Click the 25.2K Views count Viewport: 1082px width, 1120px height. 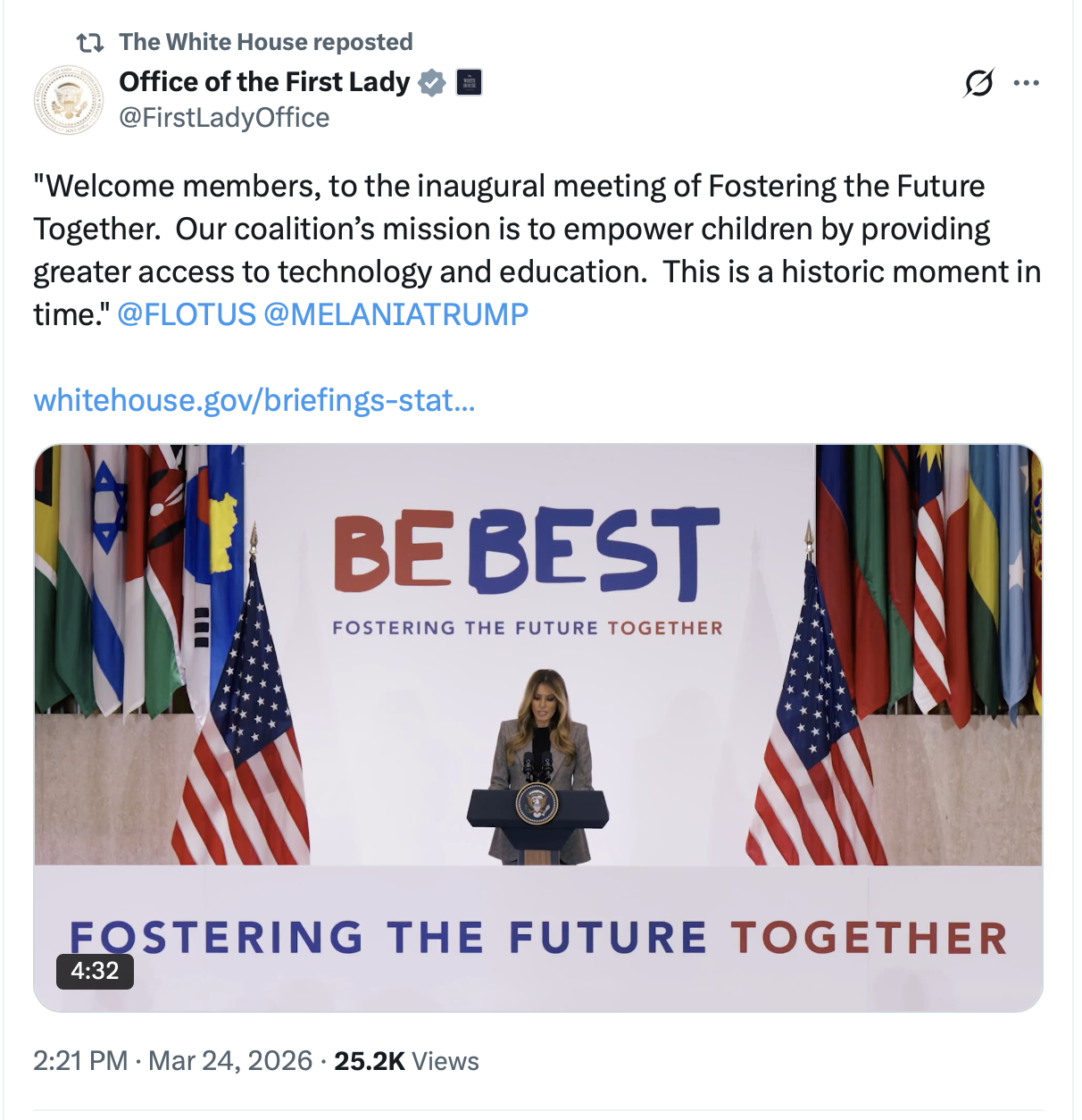[x=406, y=1061]
